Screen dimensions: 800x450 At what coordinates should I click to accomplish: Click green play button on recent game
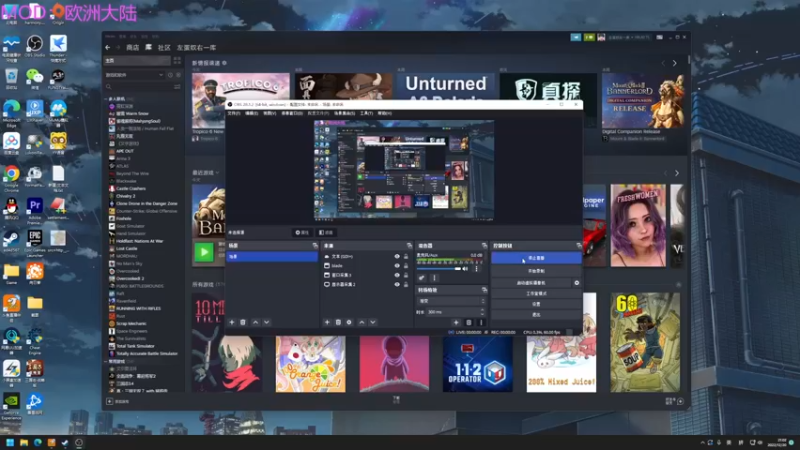click(204, 252)
